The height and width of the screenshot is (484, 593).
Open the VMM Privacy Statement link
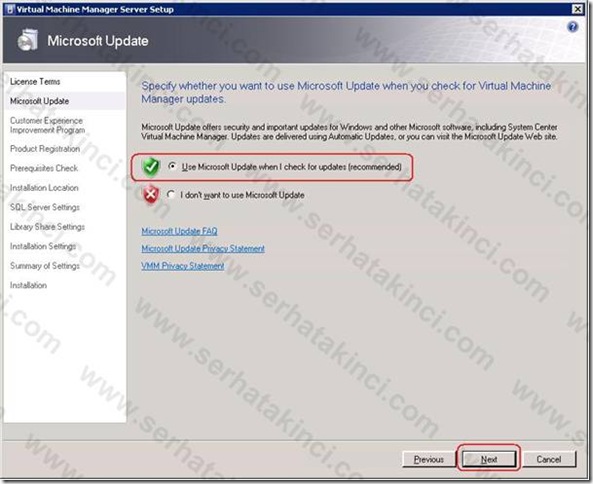[x=183, y=266]
